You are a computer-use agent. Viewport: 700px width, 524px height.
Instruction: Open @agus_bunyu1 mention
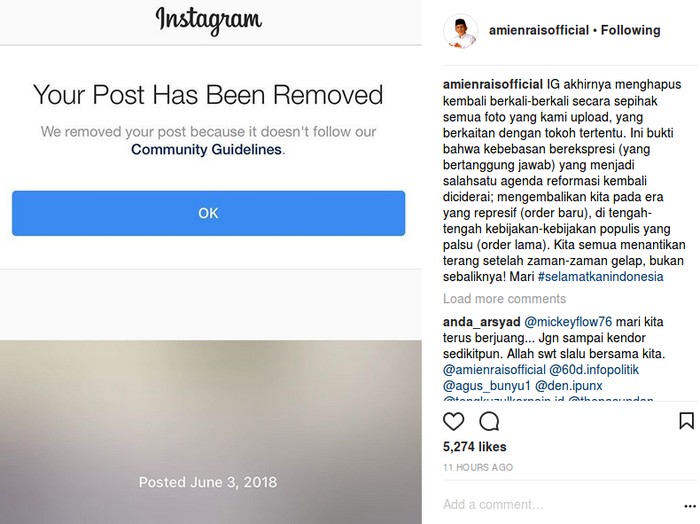487,386
